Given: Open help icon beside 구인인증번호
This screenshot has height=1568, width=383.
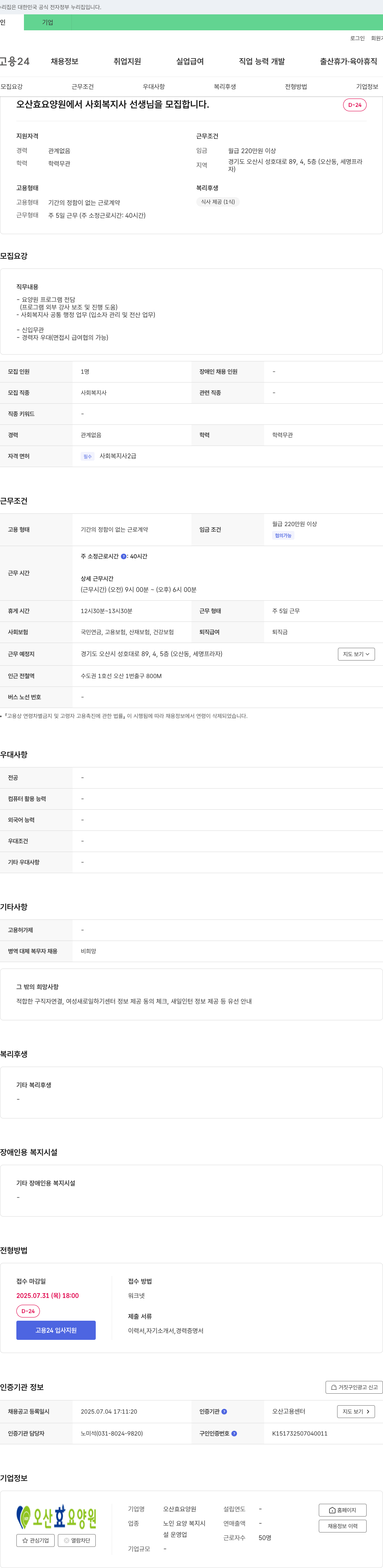Looking at the screenshot, I should [235, 1434].
